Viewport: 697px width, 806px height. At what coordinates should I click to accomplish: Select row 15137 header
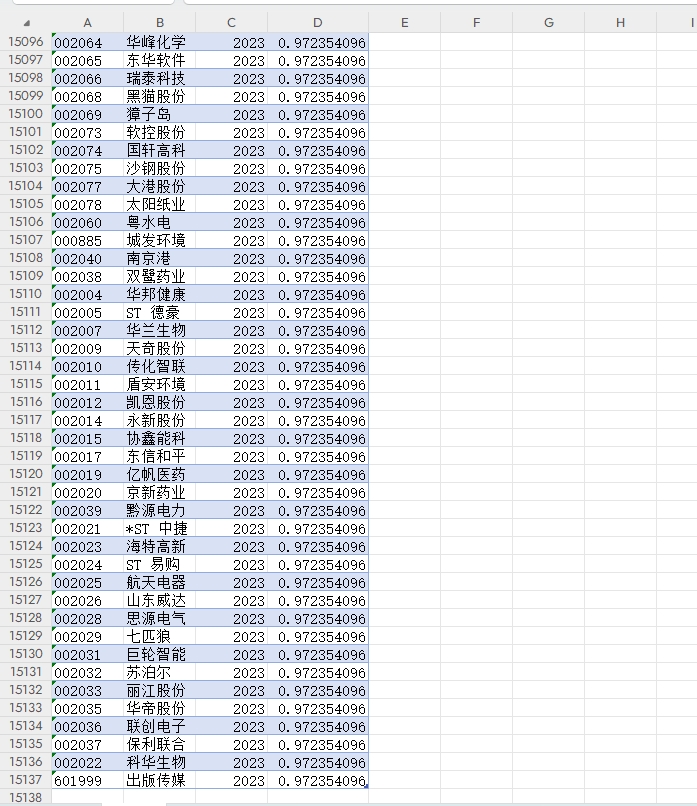(26, 779)
